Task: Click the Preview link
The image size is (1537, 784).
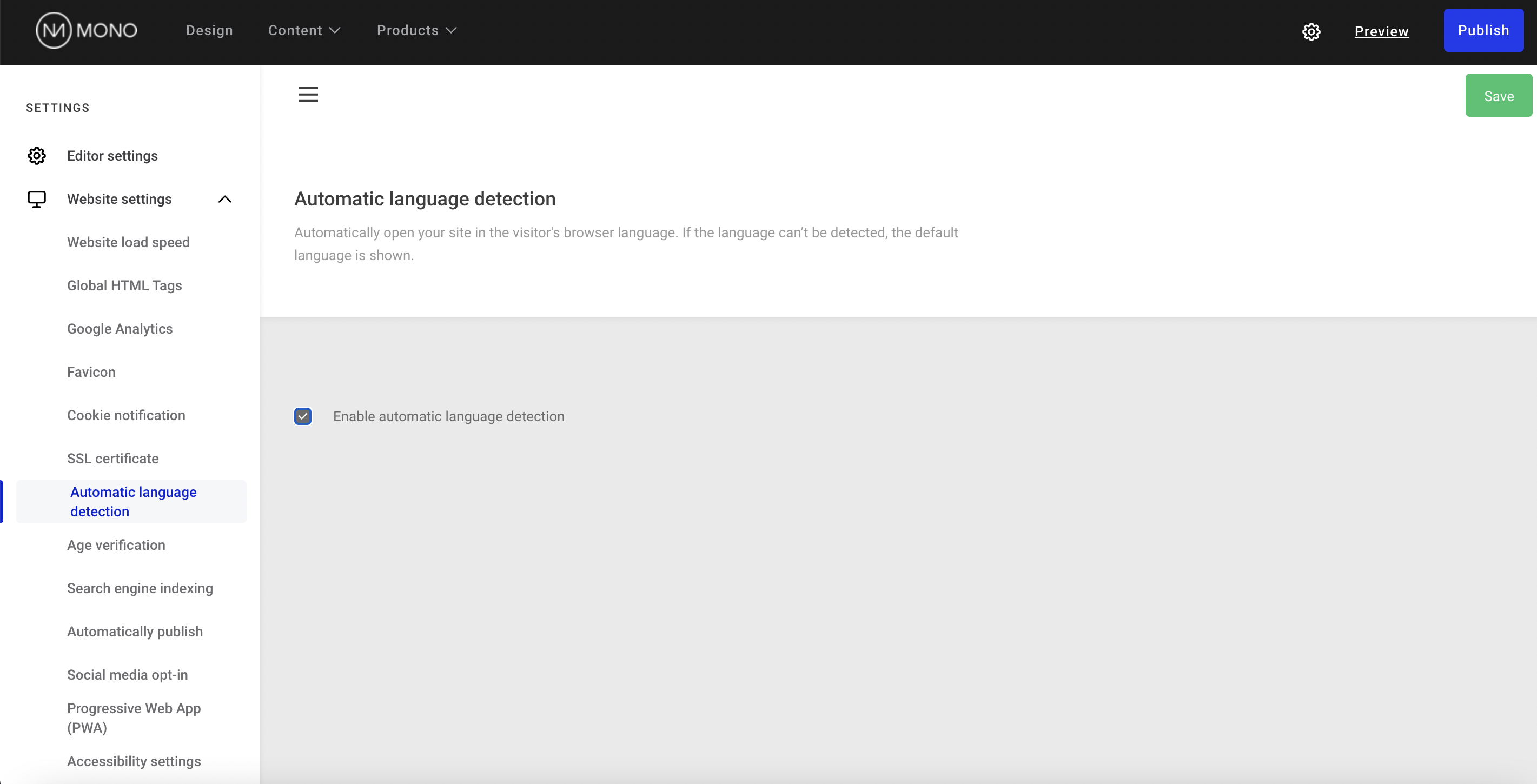Action: (1381, 31)
